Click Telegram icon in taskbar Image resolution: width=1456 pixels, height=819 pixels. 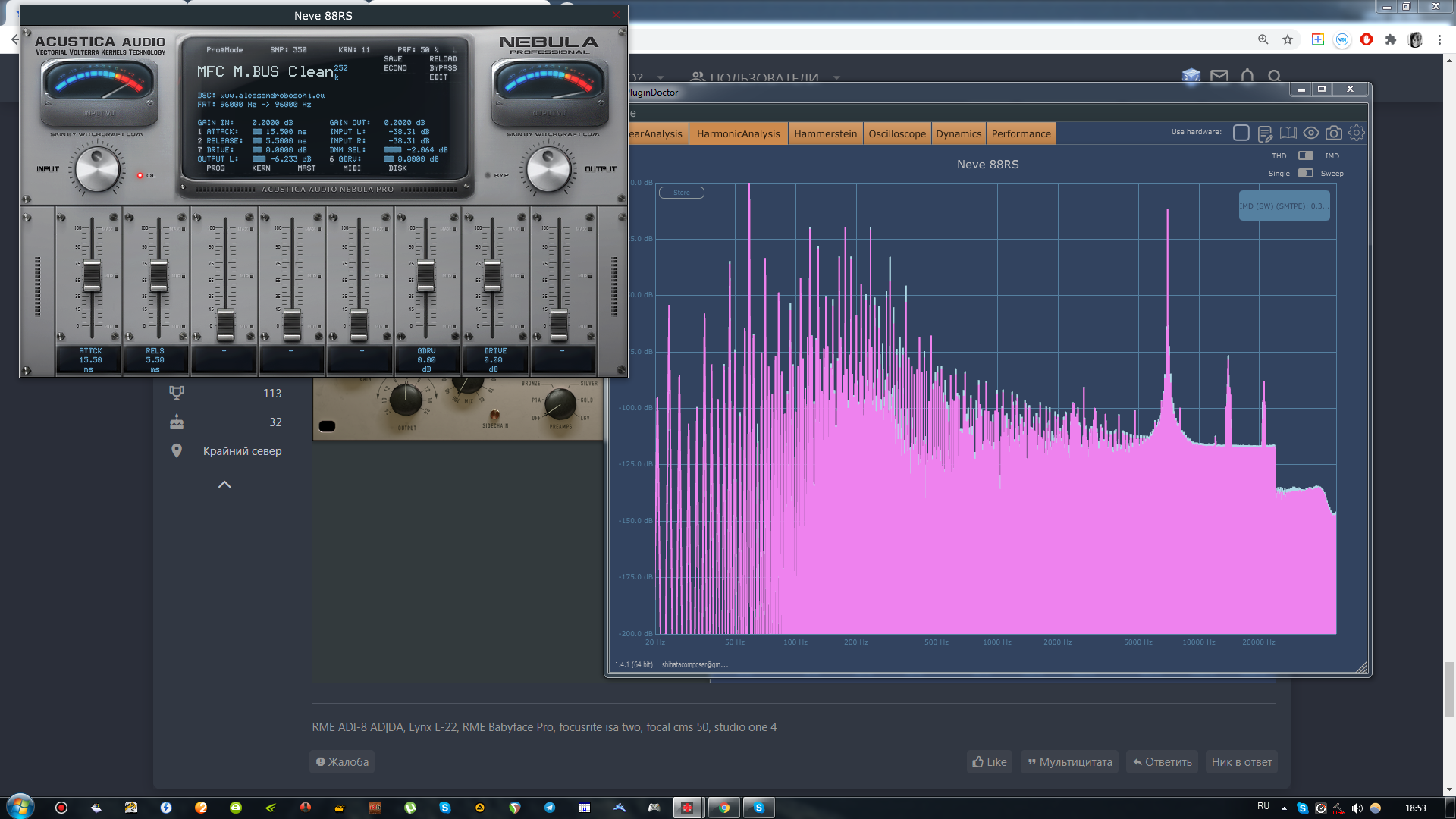[x=550, y=808]
